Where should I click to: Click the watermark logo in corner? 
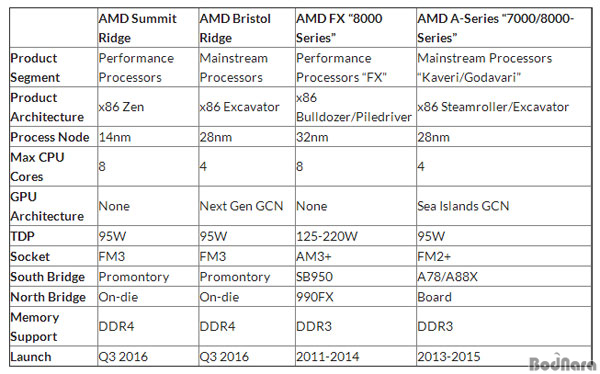(x=562, y=363)
